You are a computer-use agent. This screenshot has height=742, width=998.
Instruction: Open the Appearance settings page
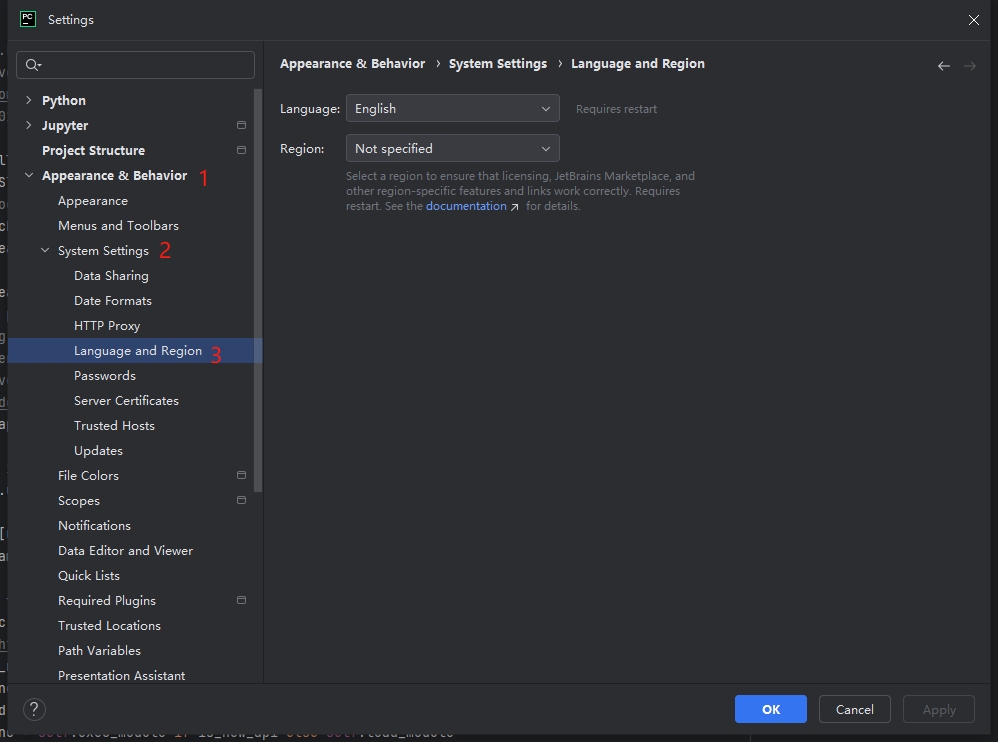tap(93, 200)
